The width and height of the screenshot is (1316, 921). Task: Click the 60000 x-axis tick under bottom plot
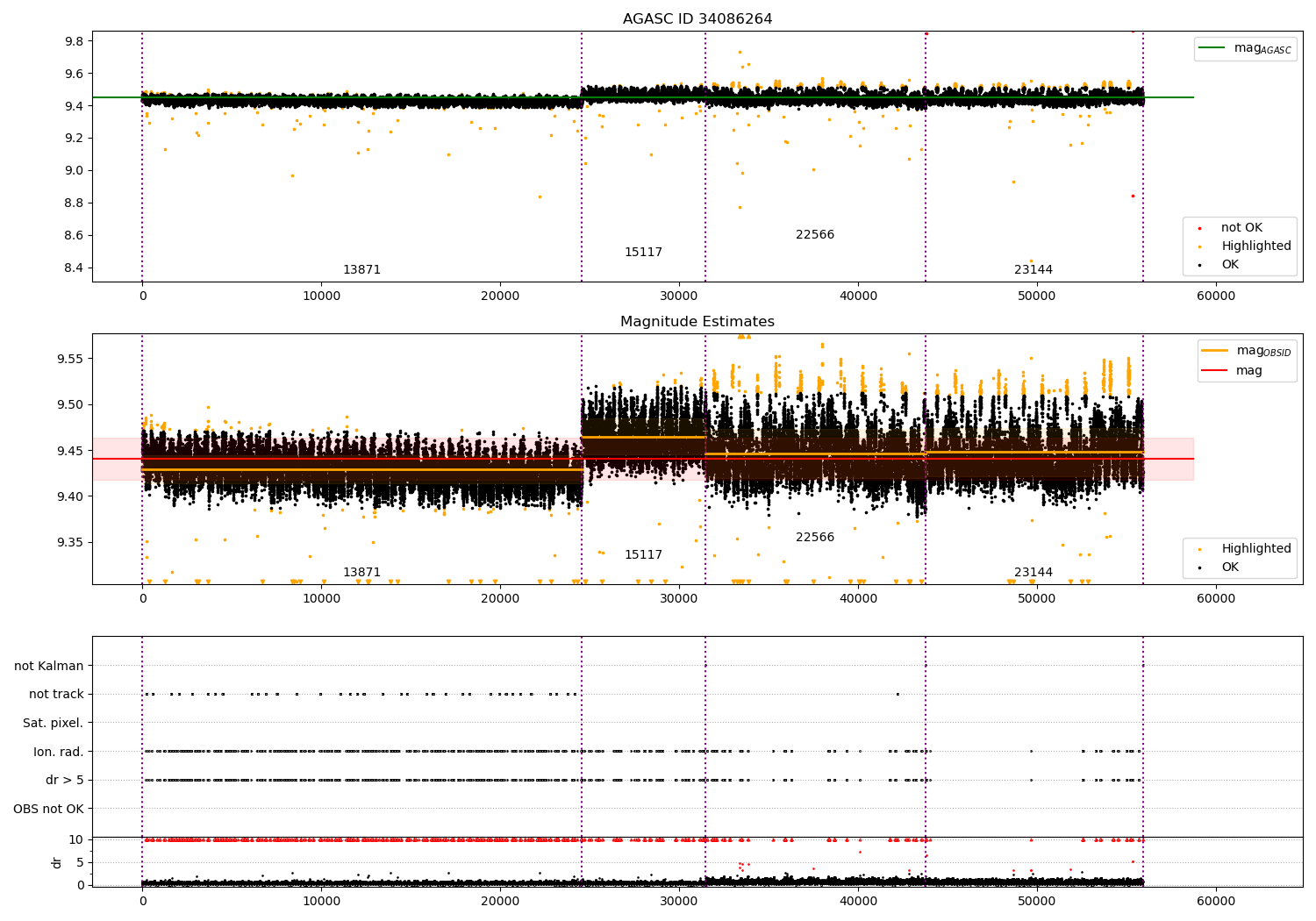(1216, 901)
